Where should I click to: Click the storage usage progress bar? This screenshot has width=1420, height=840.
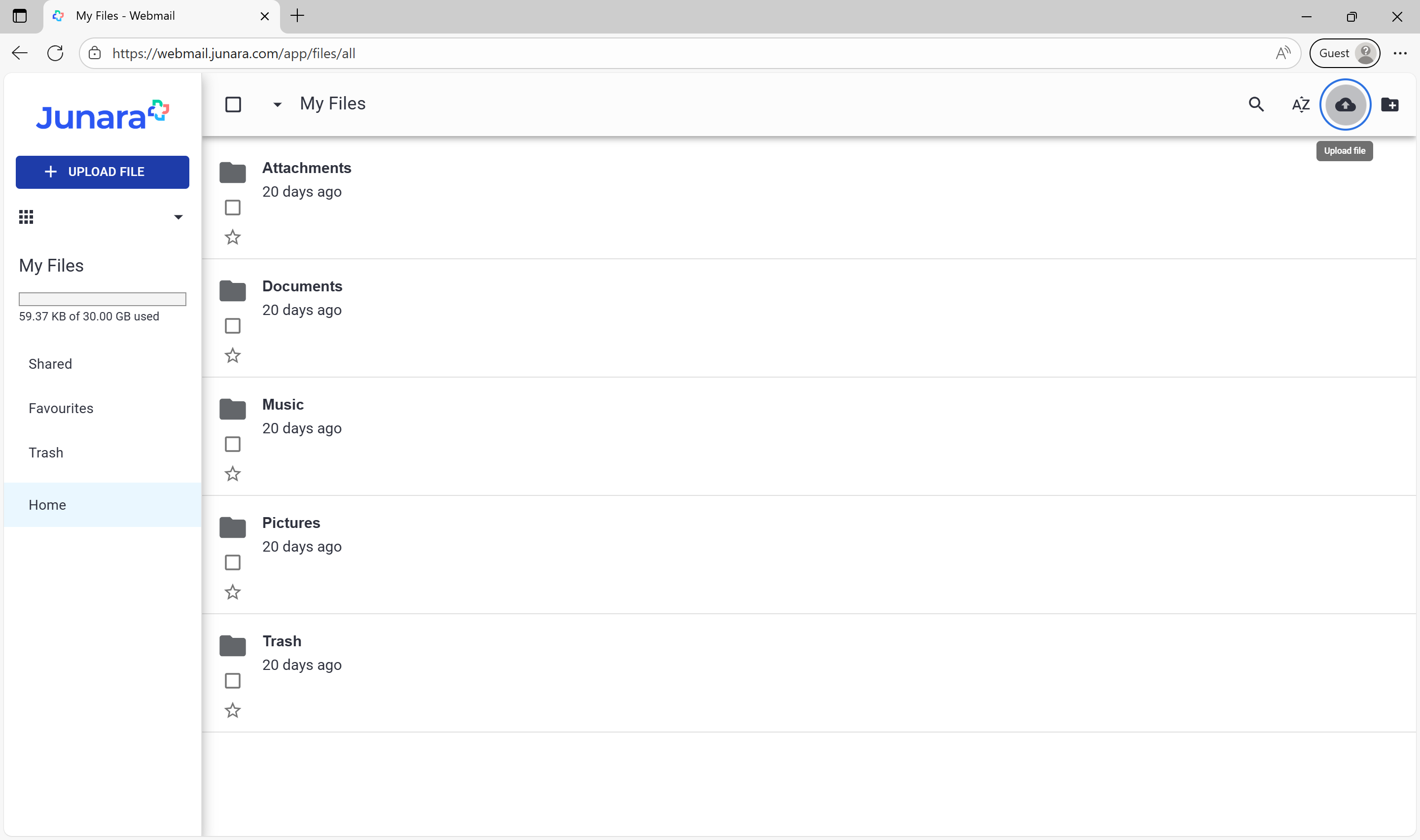tap(103, 299)
